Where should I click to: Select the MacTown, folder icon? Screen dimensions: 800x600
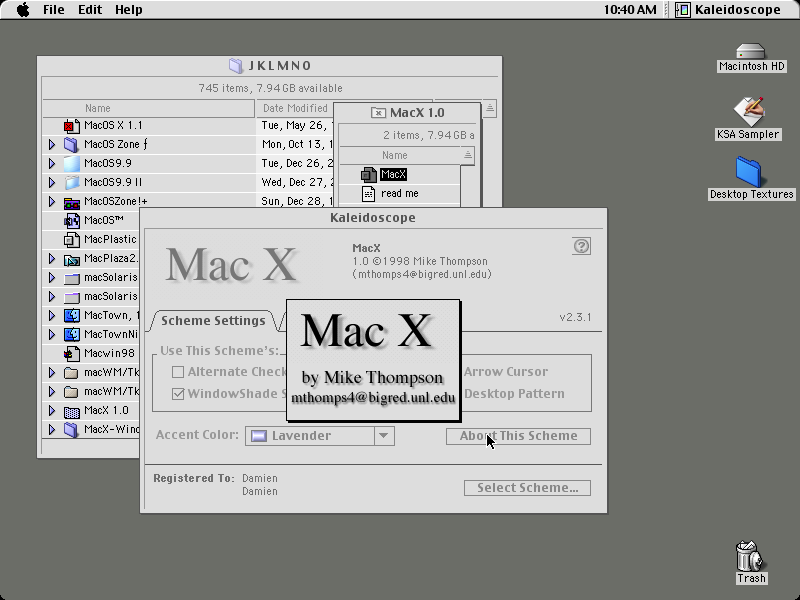point(71,315)
